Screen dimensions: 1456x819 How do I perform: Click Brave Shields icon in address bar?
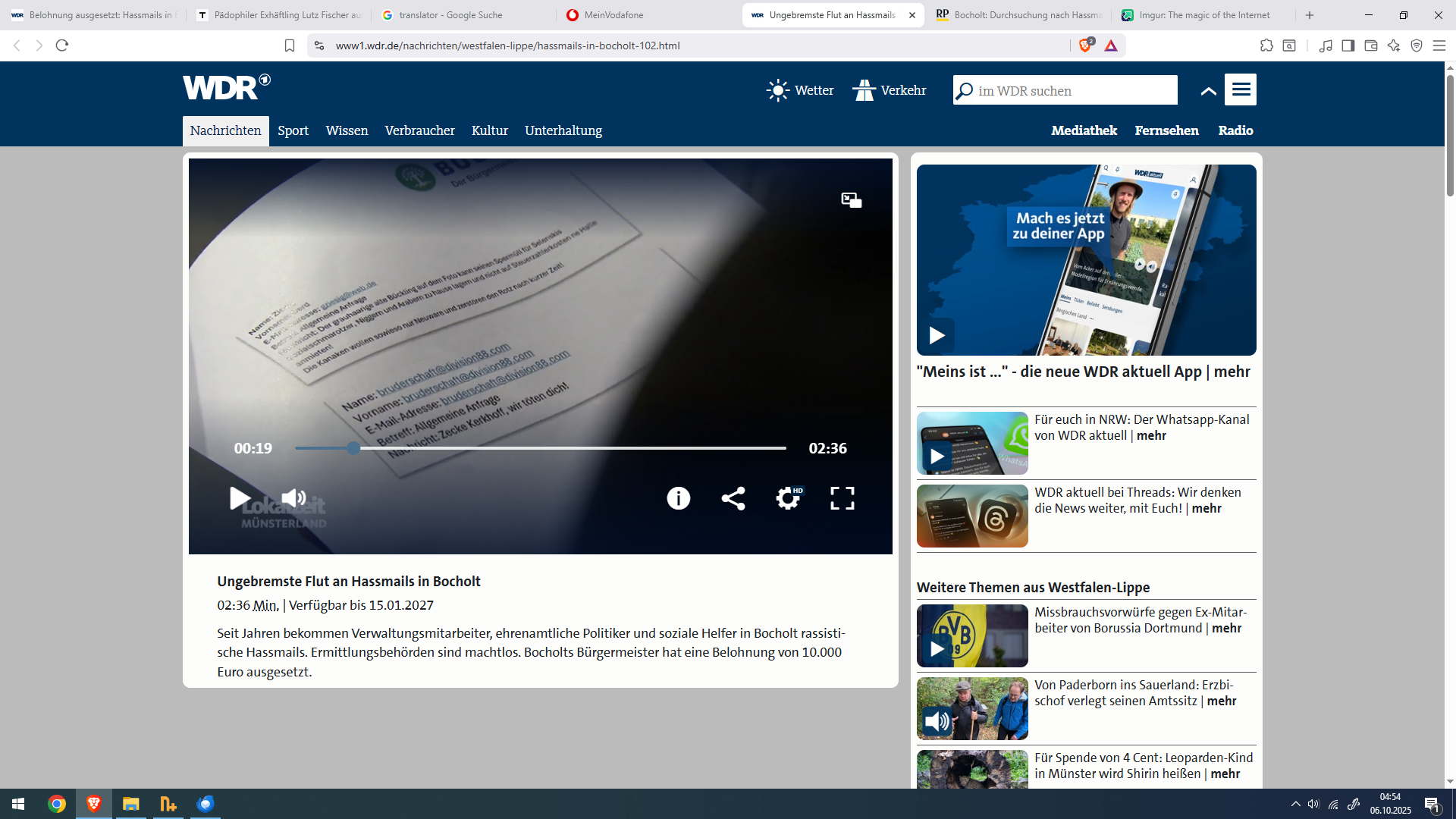(1085, 45)
